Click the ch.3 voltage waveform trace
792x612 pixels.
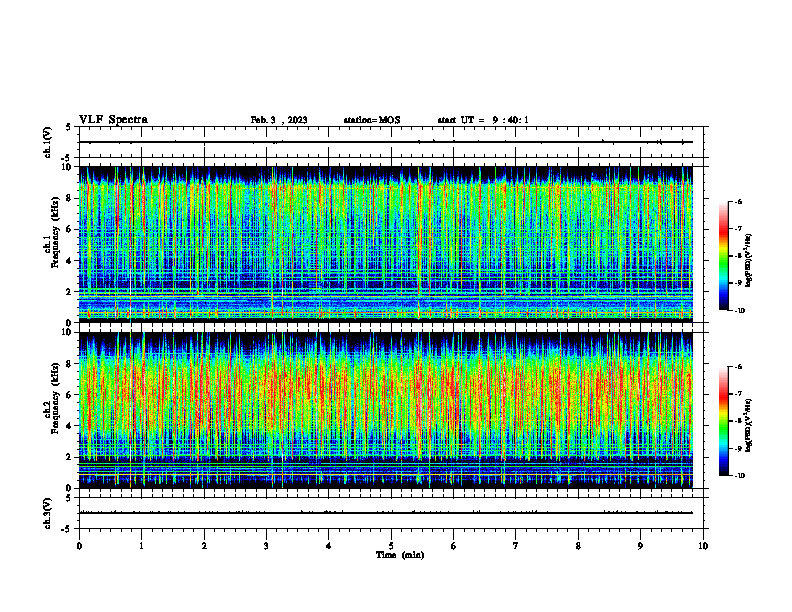pos(386,513)
